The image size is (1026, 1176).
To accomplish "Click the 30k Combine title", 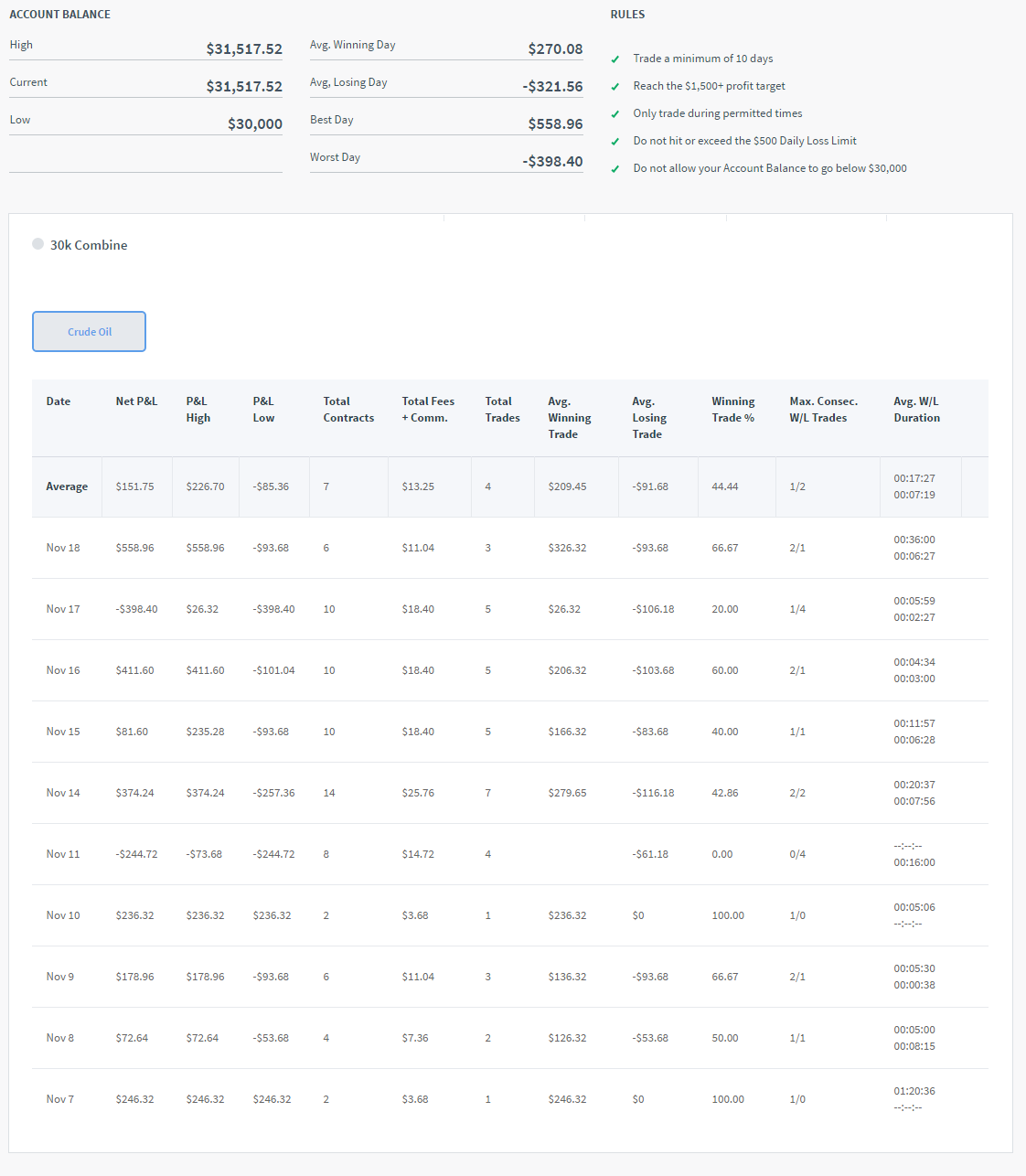I will pos(89,245).
